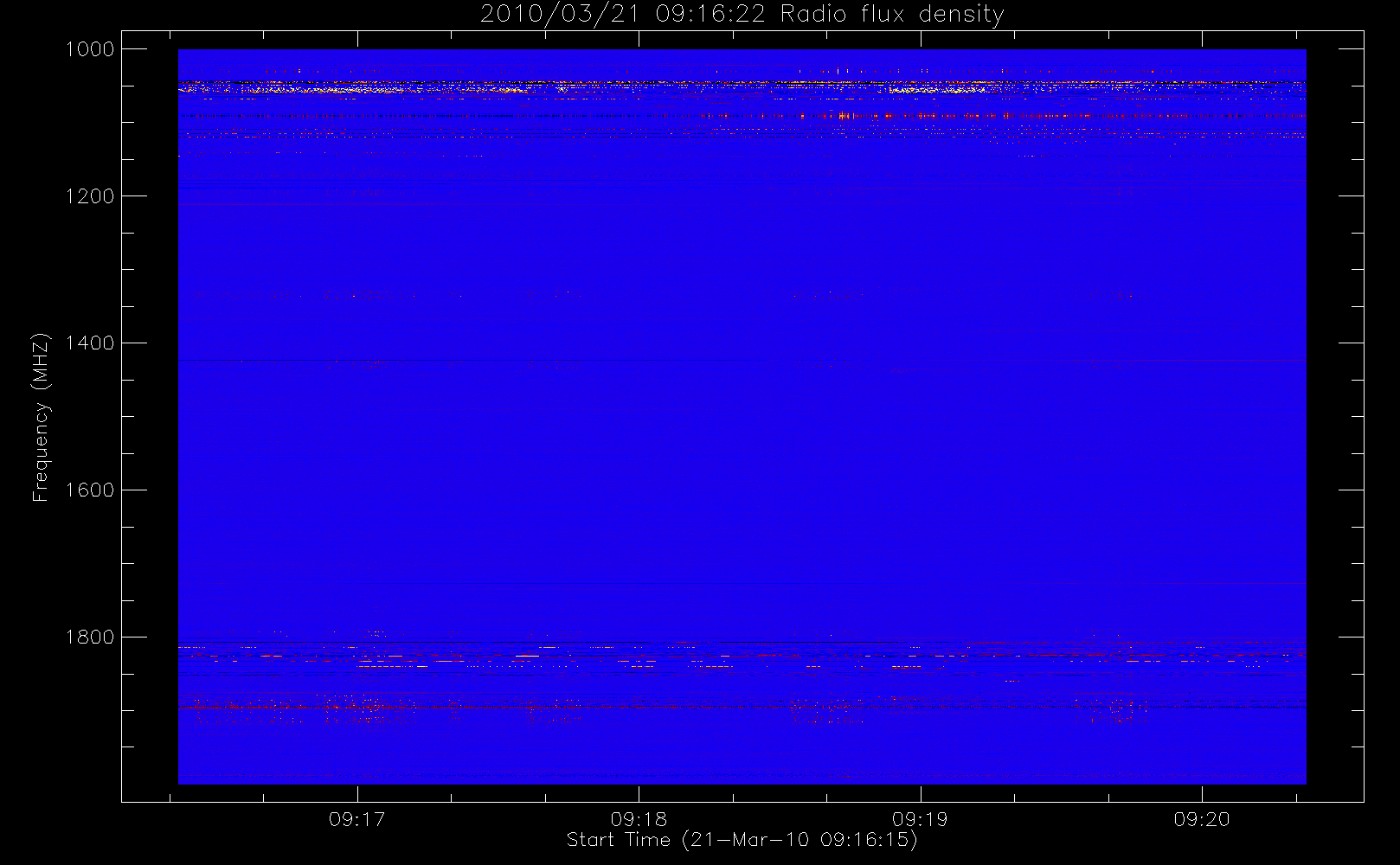Screen dimensions: 1400x865
Task: Click the "Frequency (MHZ)" axis label
Action: (41, 417)
